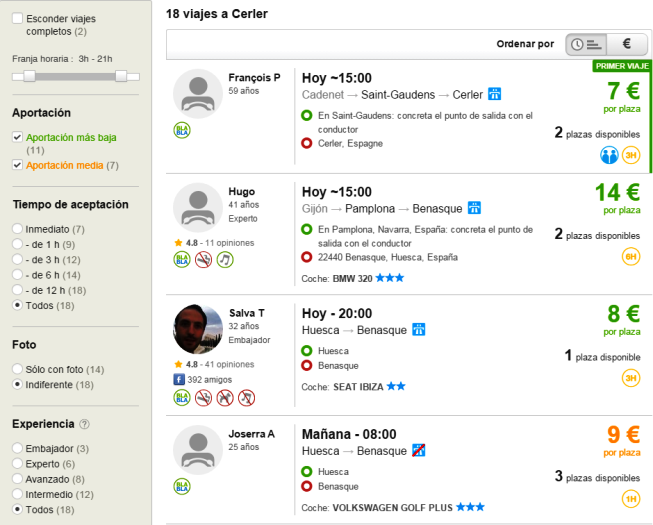Screen dimensions: 653x525
Task: Click the 6H acceptance time badge
Action: click(x=631, y=257)
